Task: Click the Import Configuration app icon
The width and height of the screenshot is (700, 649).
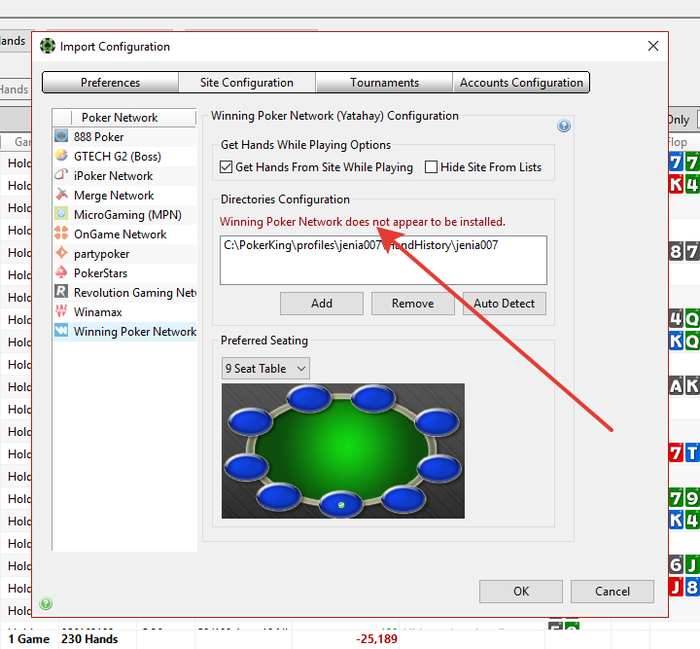Action: [x=47, y=46]
